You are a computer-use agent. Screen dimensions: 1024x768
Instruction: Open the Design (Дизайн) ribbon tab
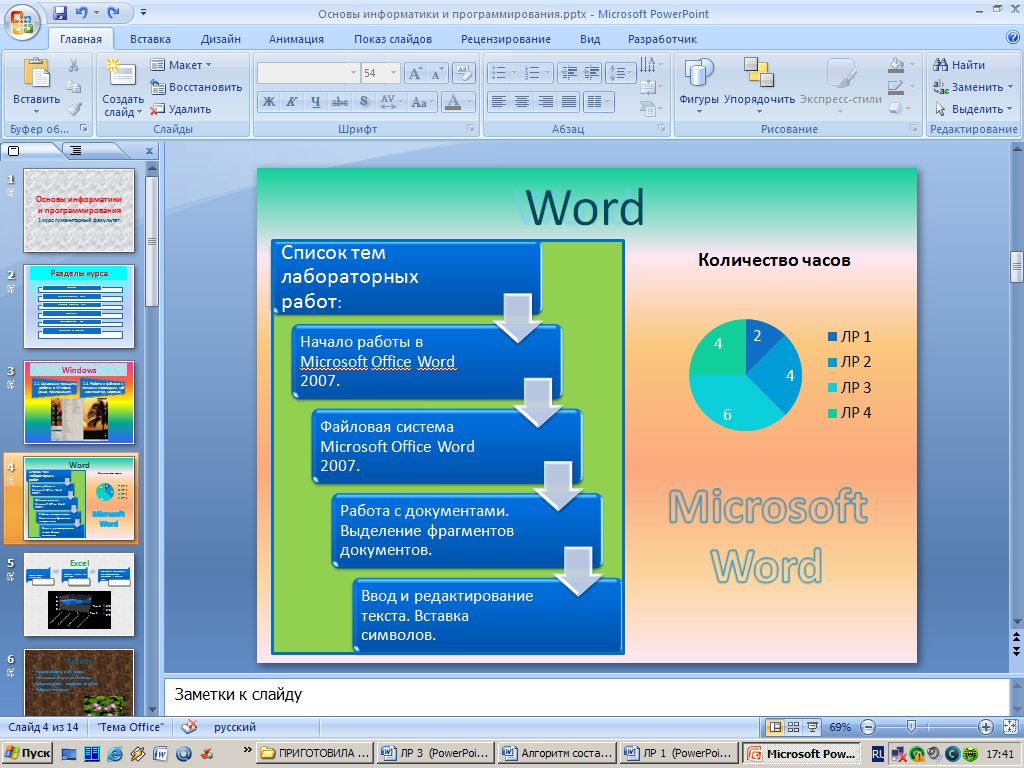tap(221, 39)
